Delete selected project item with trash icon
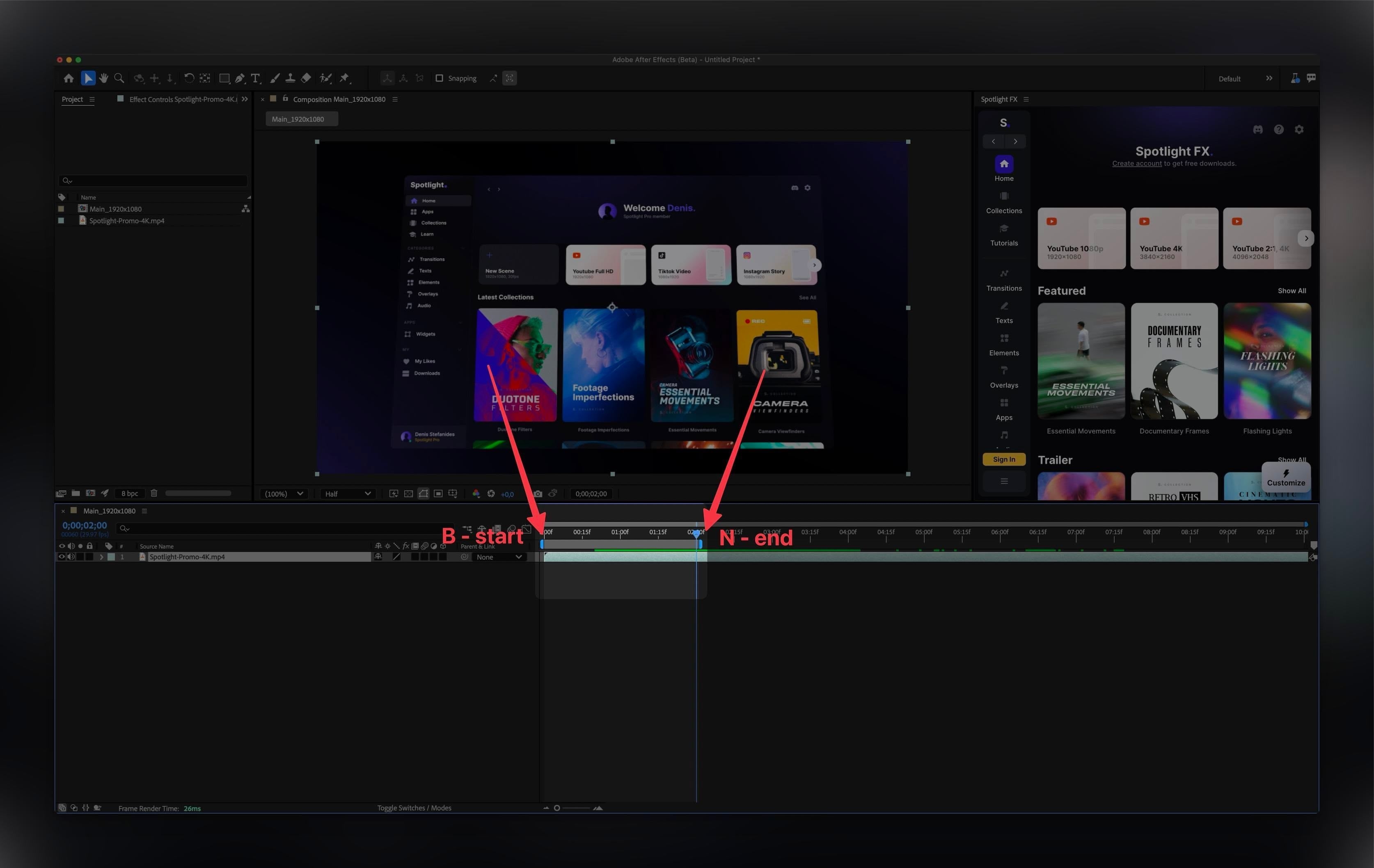Screen dimensions: 1374x868 153,493
